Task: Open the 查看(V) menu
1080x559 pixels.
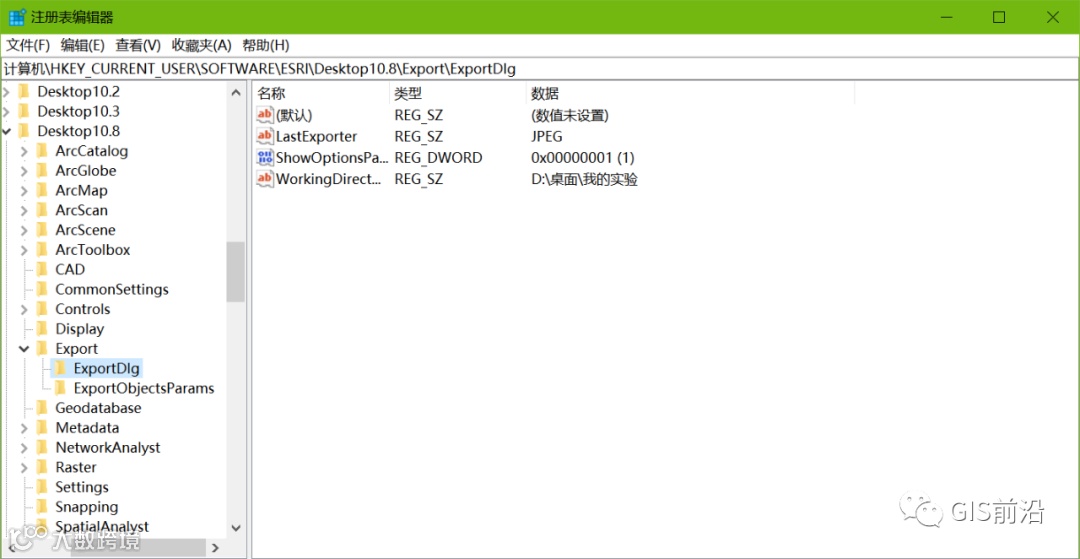Action: tap(138, 45)
